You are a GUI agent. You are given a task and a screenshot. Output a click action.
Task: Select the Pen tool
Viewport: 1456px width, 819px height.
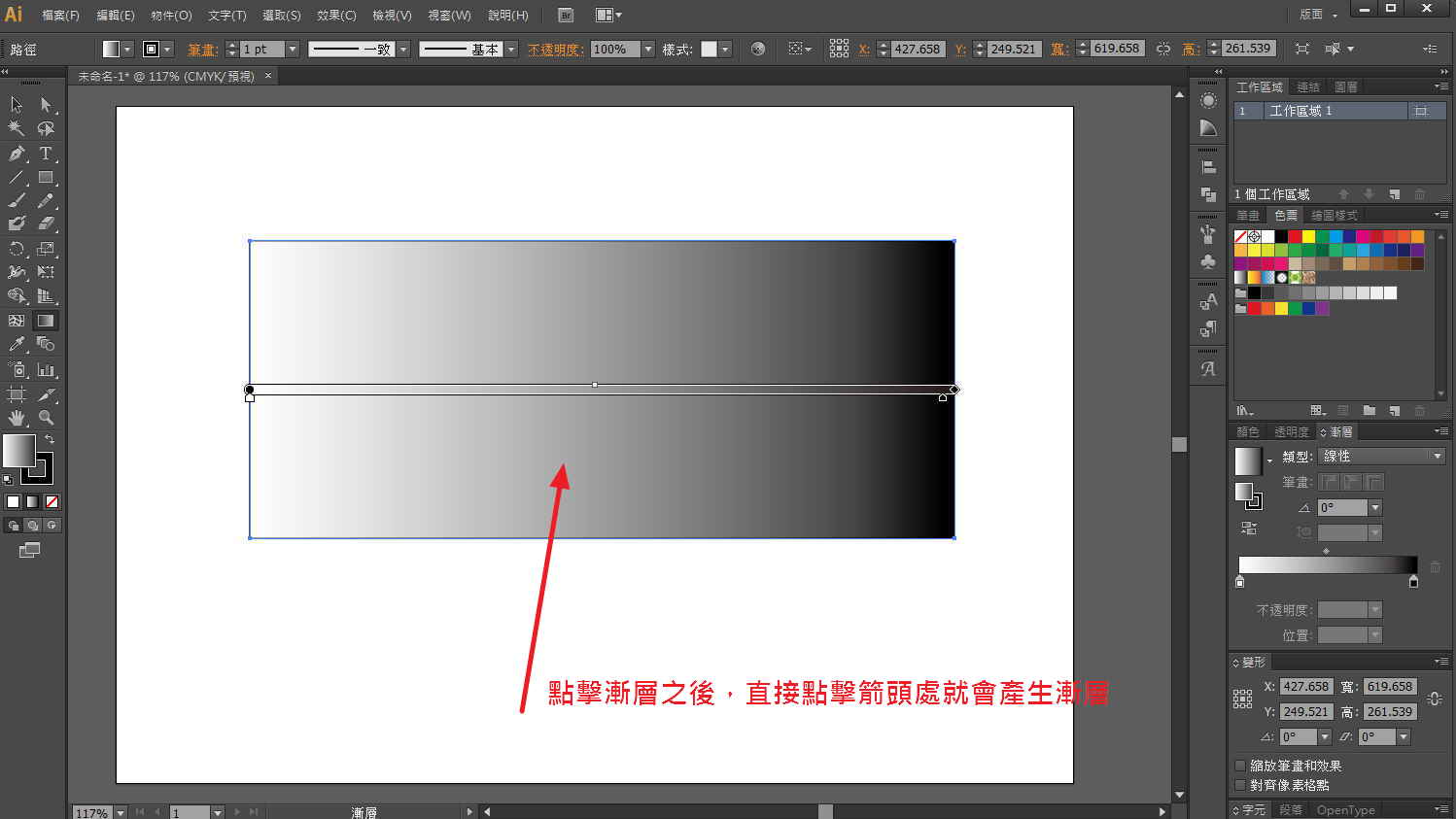tap(17, 154)
